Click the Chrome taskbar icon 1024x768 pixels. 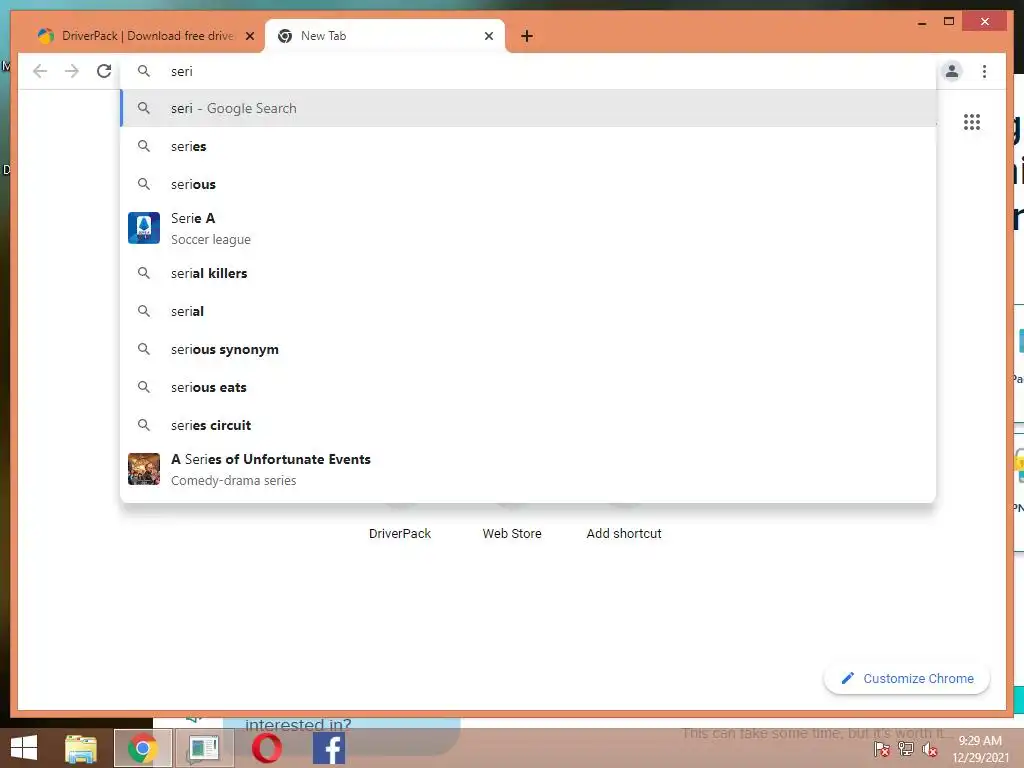pos(142,748)
